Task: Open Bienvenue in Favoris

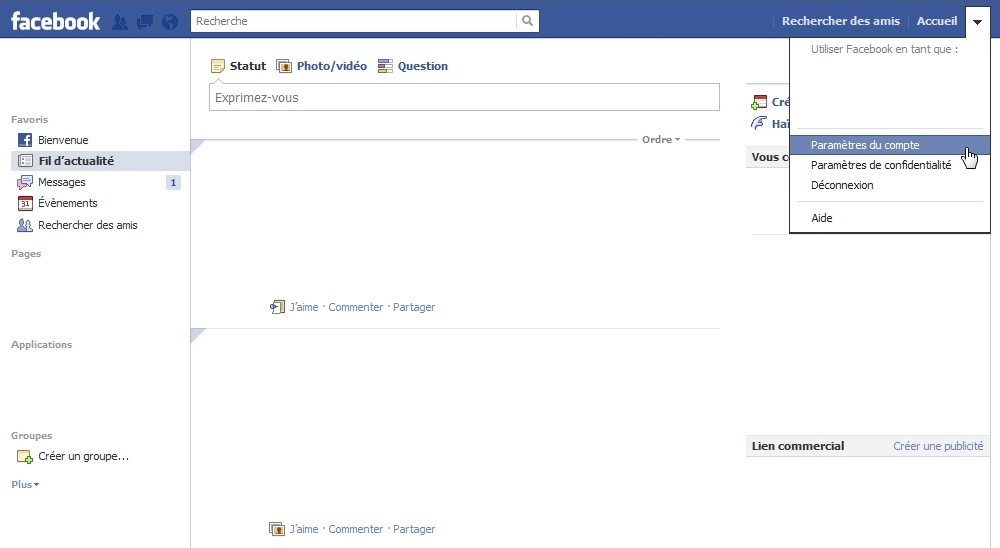Action: tap(63, 140)
